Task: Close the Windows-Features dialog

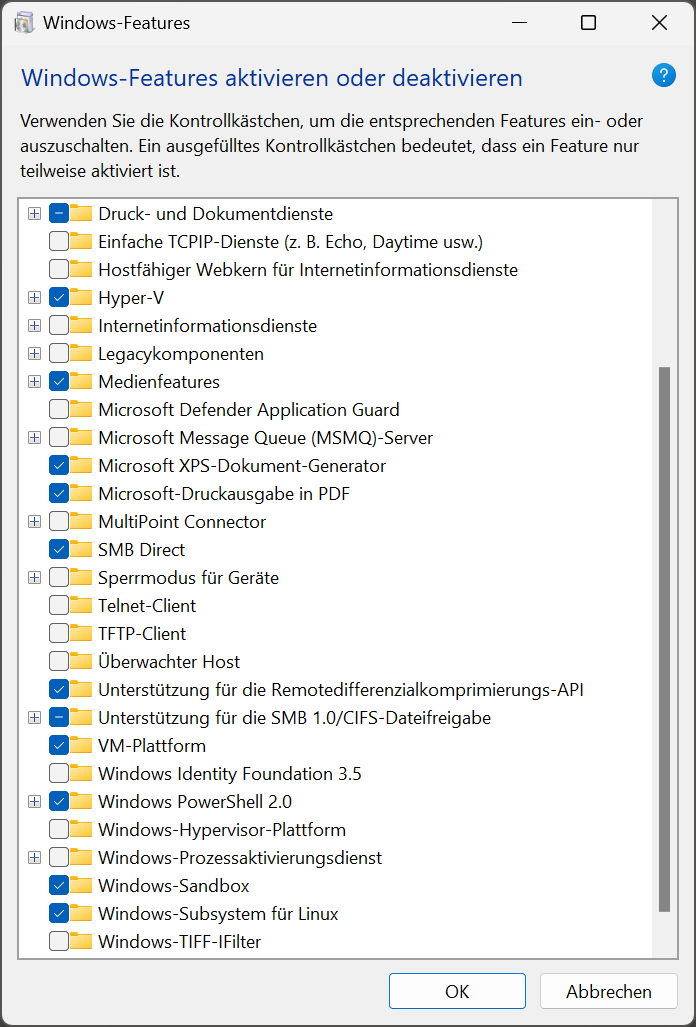Action: tap(659, 23)
